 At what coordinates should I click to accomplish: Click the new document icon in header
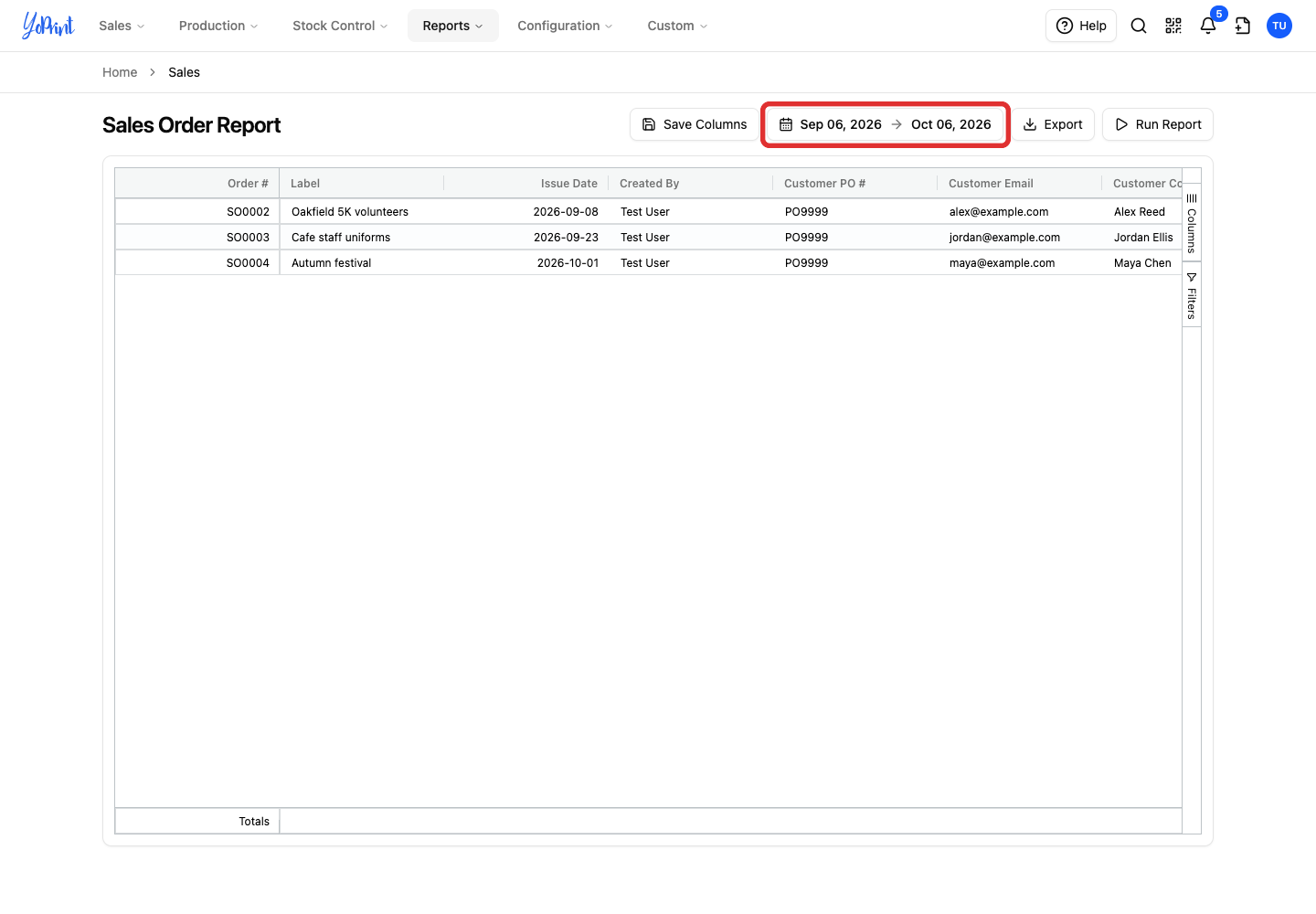click(1243, 26)
